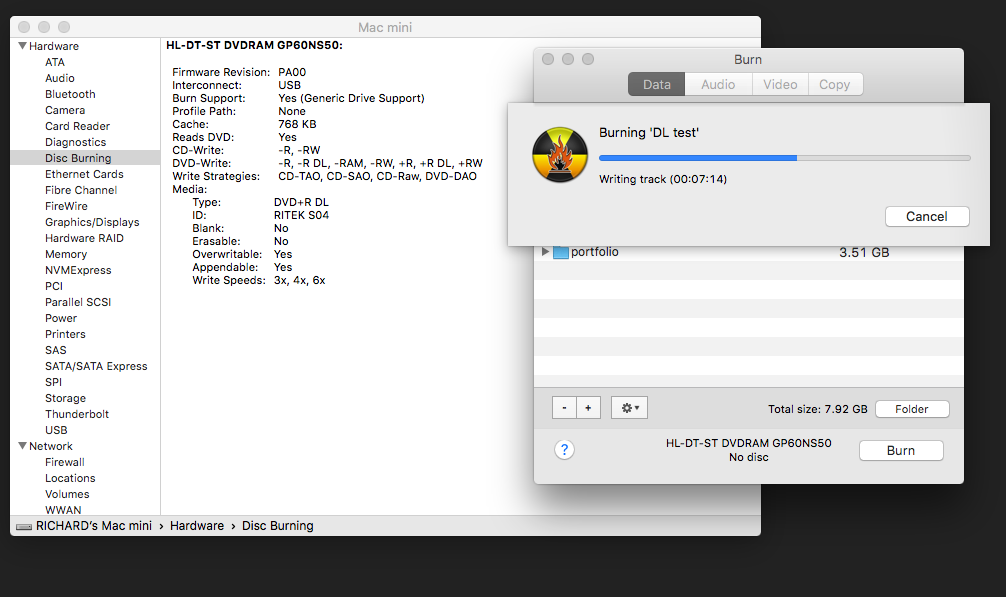Viewport: 1006px width, 597px height.
Task: Select SAS in the sidebar
Action: (x=56, y=350)
